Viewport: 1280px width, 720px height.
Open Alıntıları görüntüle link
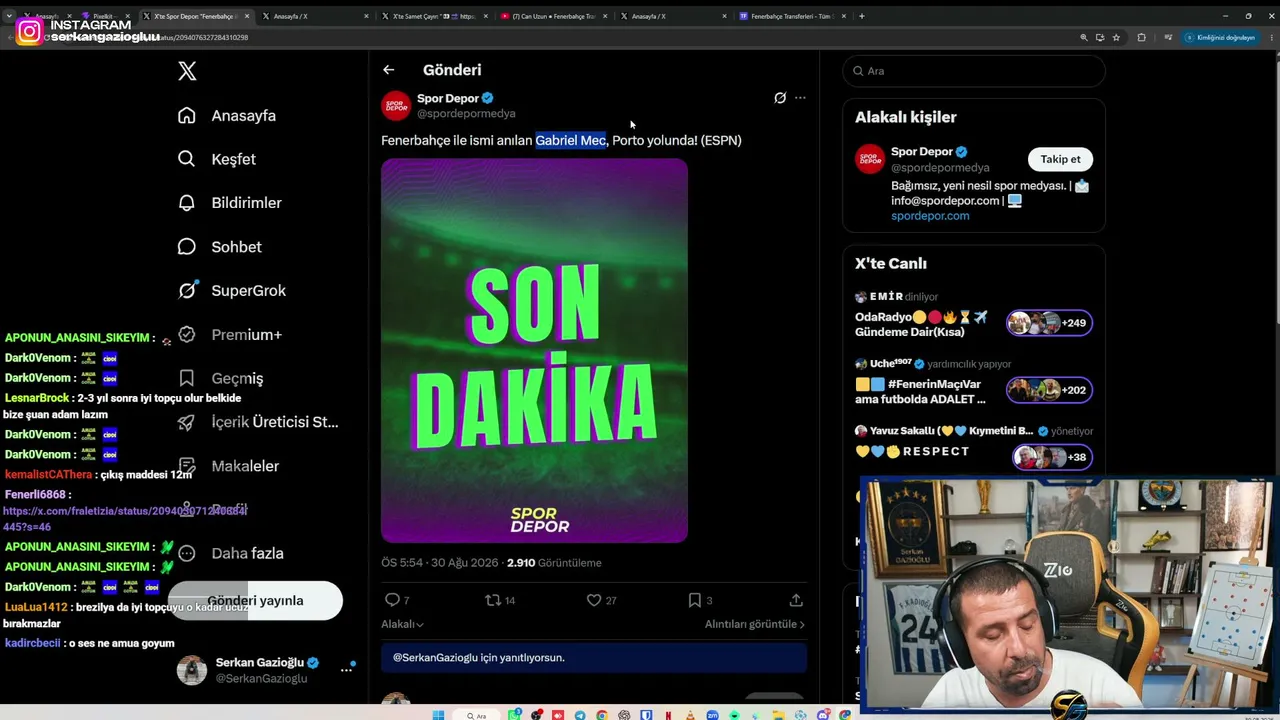click(x=755, y=624)
